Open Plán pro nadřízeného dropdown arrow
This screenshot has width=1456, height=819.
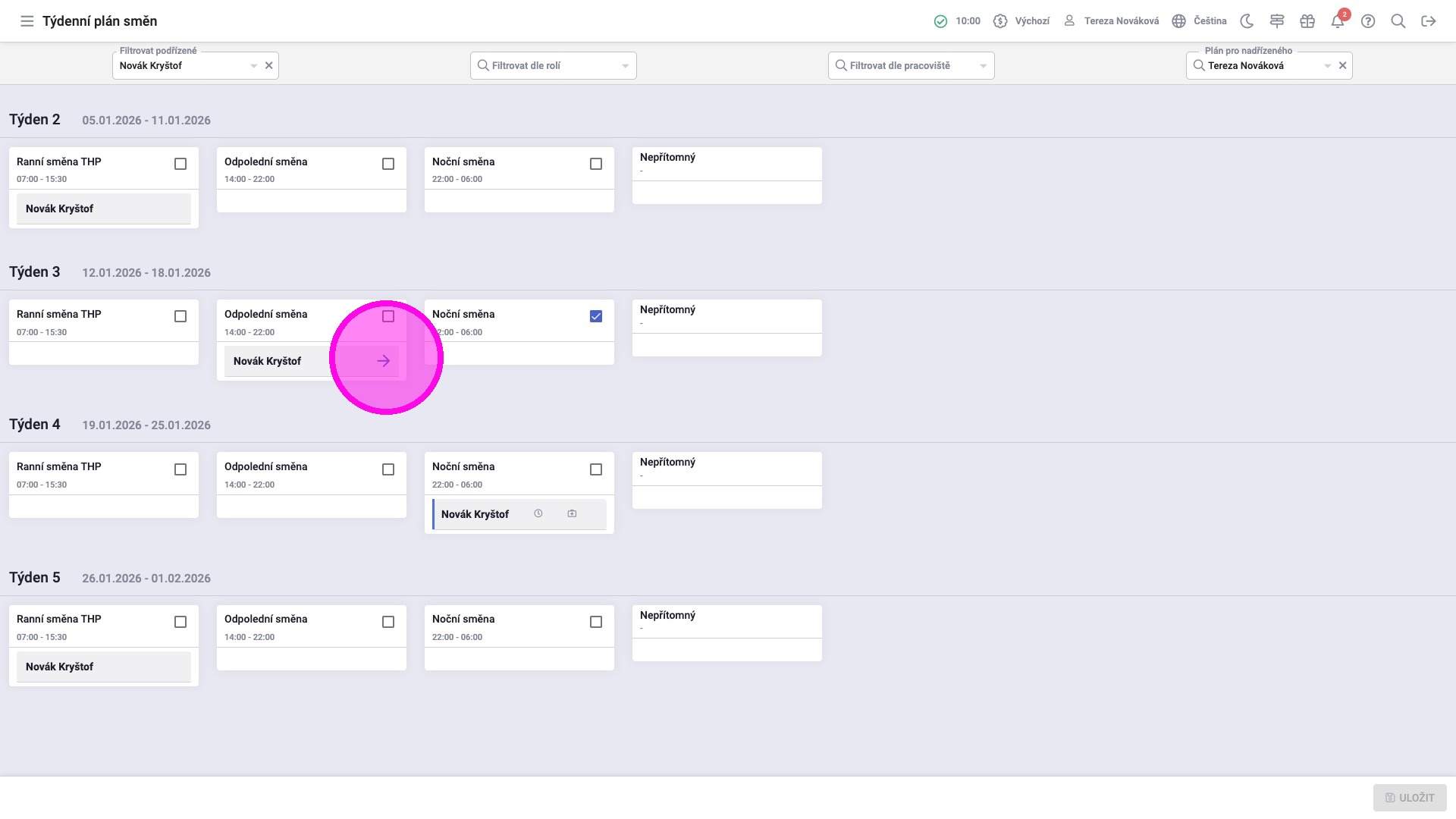(1328, 66)
